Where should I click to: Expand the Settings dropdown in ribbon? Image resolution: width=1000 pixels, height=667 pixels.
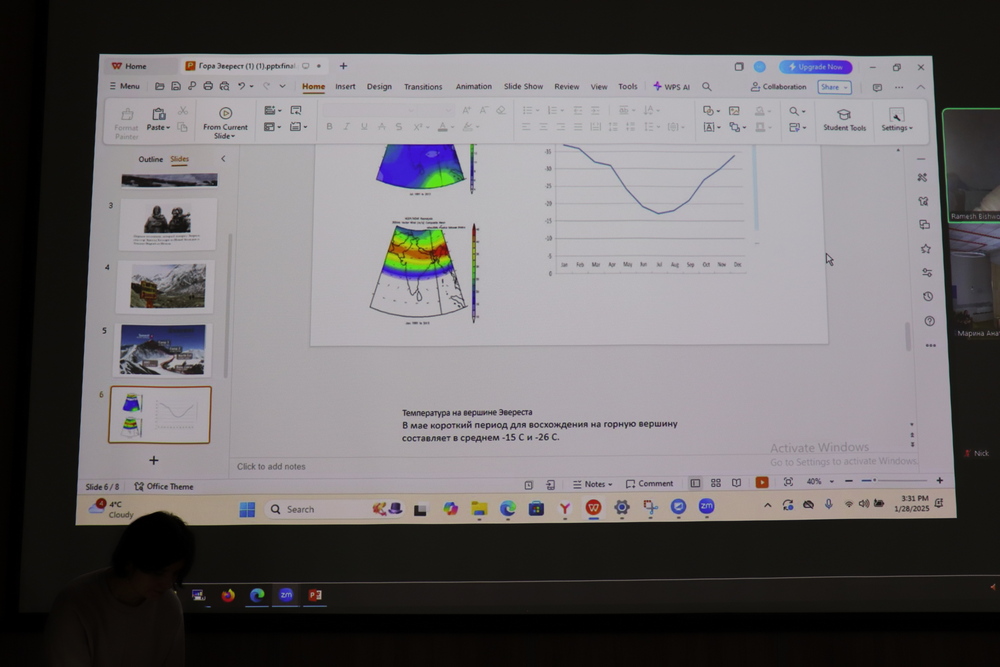coord(911,128)
